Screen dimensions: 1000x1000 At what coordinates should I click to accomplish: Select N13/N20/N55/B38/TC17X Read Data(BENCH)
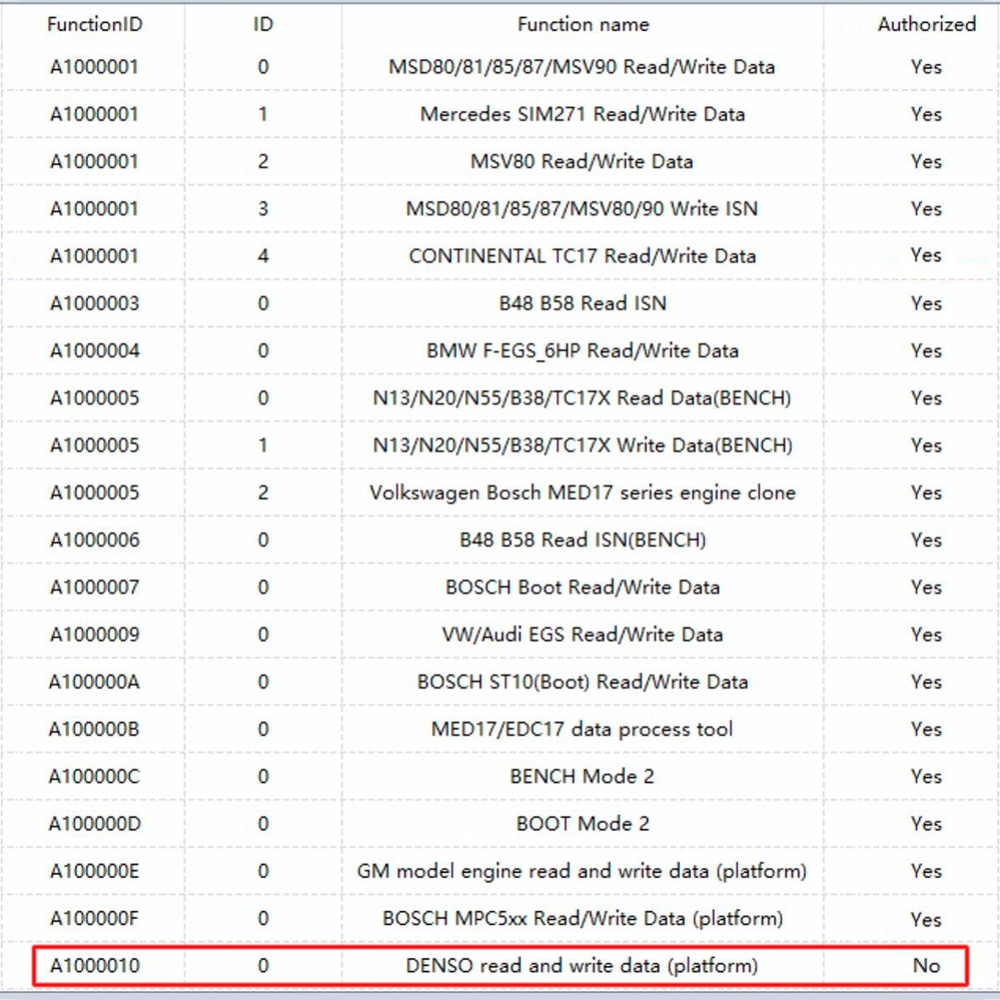pyautogui.click(x=582, y=398)
